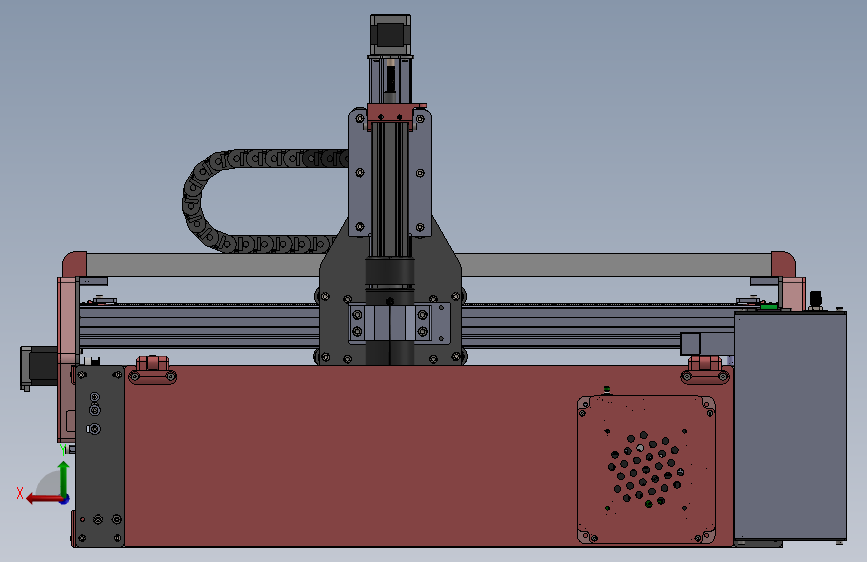Select the left red latch atop the front panel
The height and width of the screenshot is (562, 867).
click(152, 370)
